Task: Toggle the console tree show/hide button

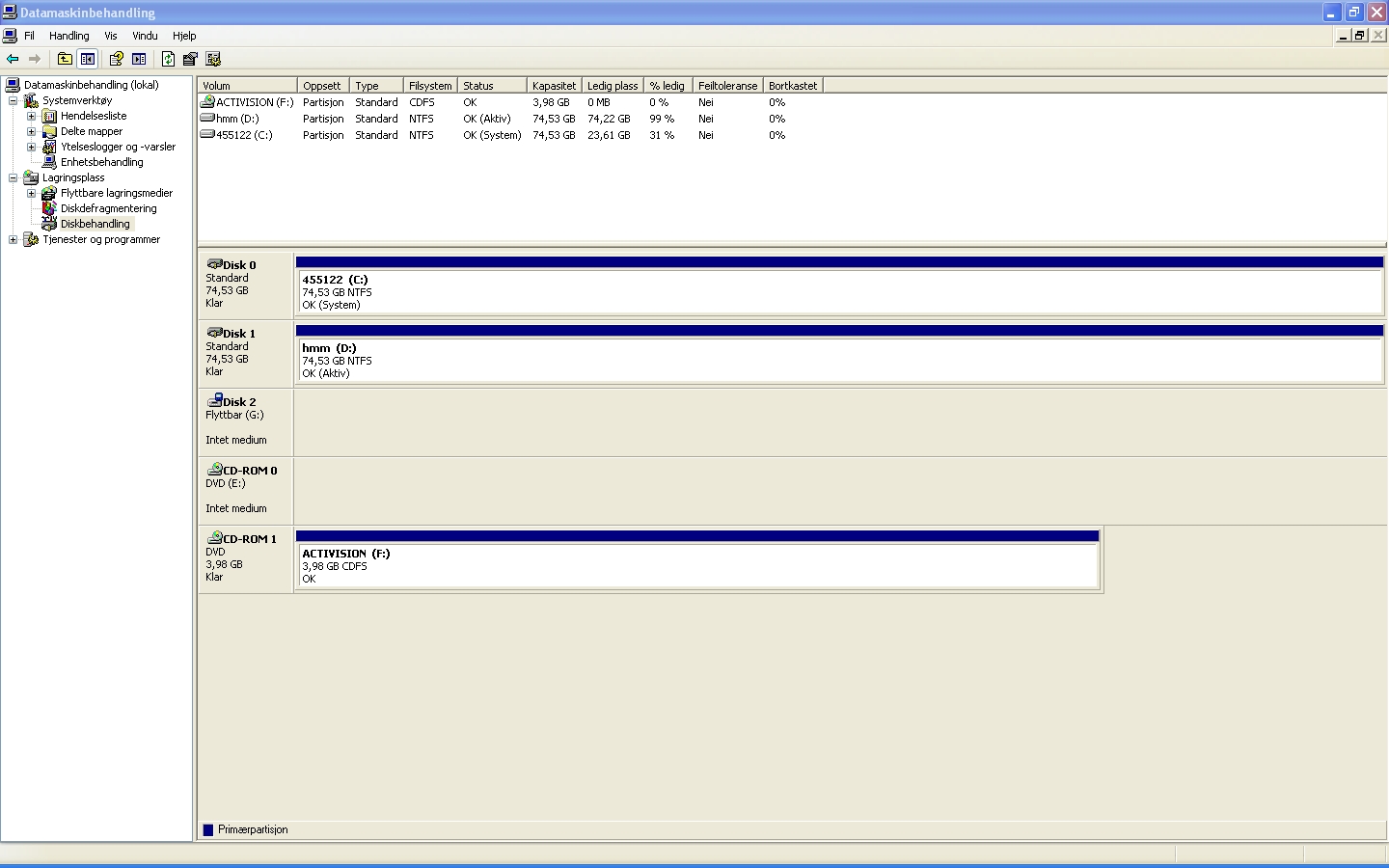Action: [88, 59]
